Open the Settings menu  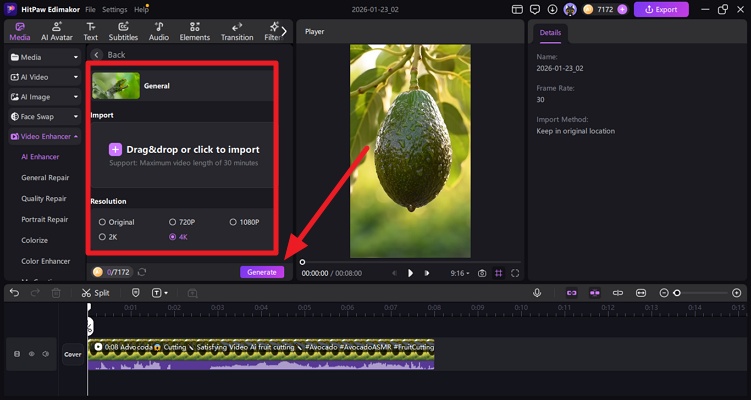[x=114, y=10]
